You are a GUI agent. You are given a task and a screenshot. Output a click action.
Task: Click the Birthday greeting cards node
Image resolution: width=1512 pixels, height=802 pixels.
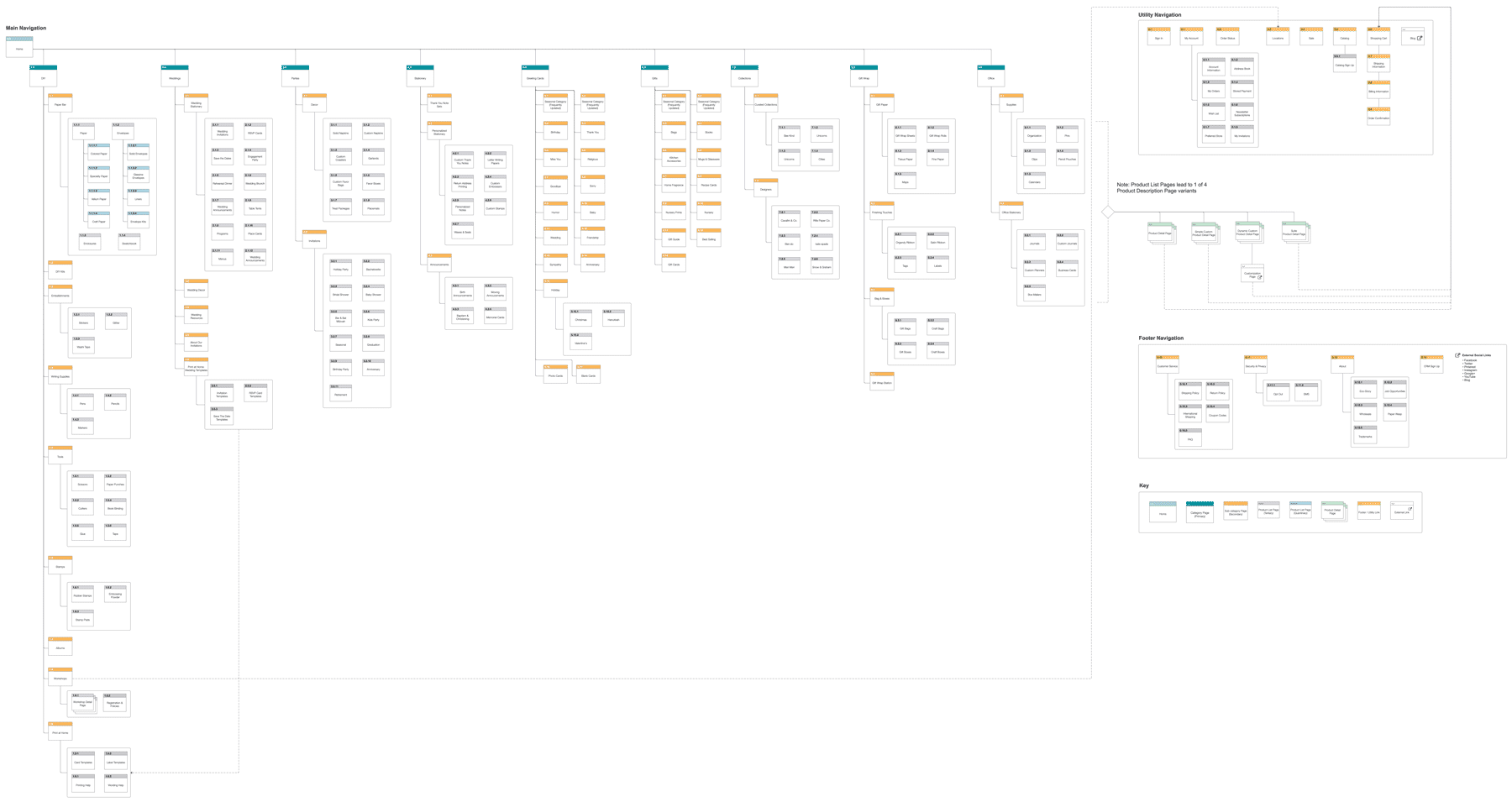(555, 130)
